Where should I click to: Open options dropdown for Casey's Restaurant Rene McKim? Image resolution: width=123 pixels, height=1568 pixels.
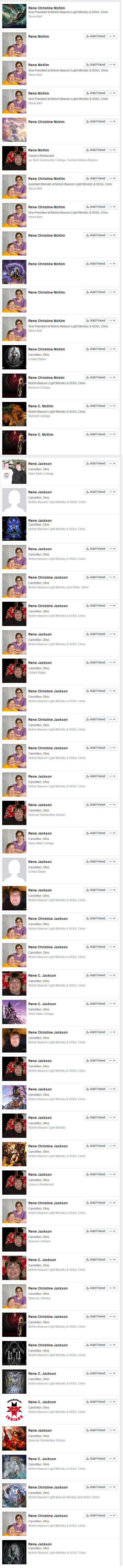pyautogui.click(x=112, y=150)
